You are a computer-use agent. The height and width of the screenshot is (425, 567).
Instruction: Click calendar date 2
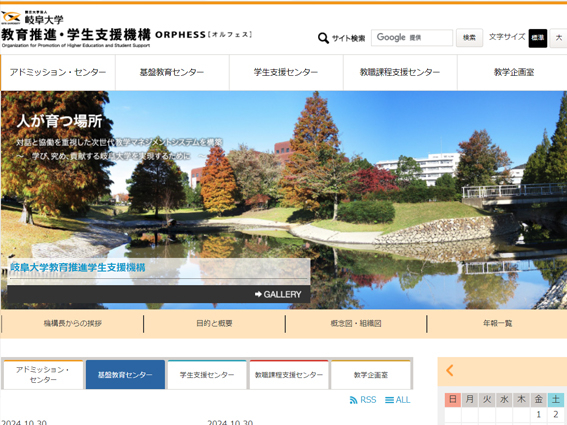pyautogui.click(x=556, y=414)
